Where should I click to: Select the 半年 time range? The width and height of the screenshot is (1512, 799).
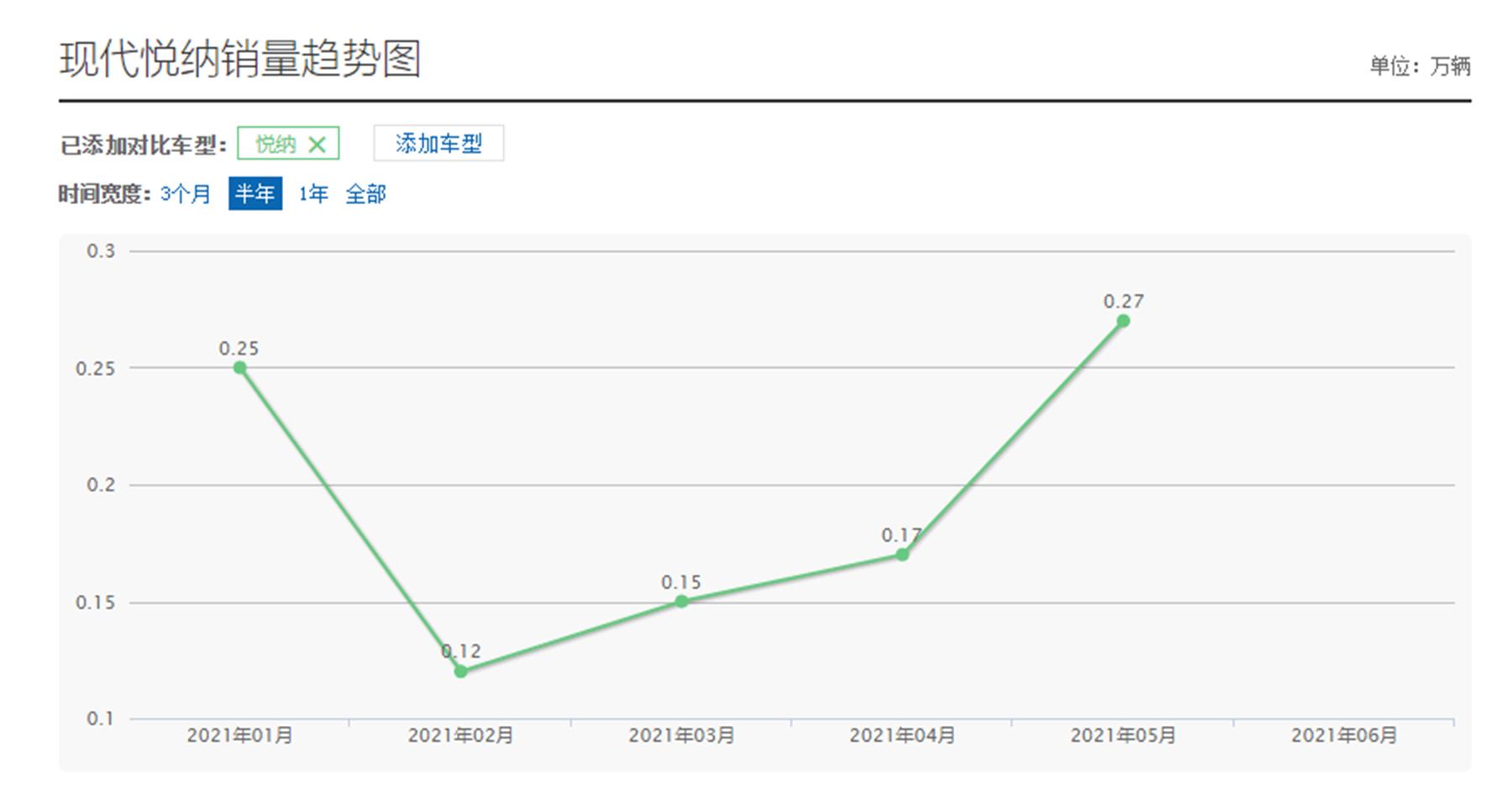257,194
